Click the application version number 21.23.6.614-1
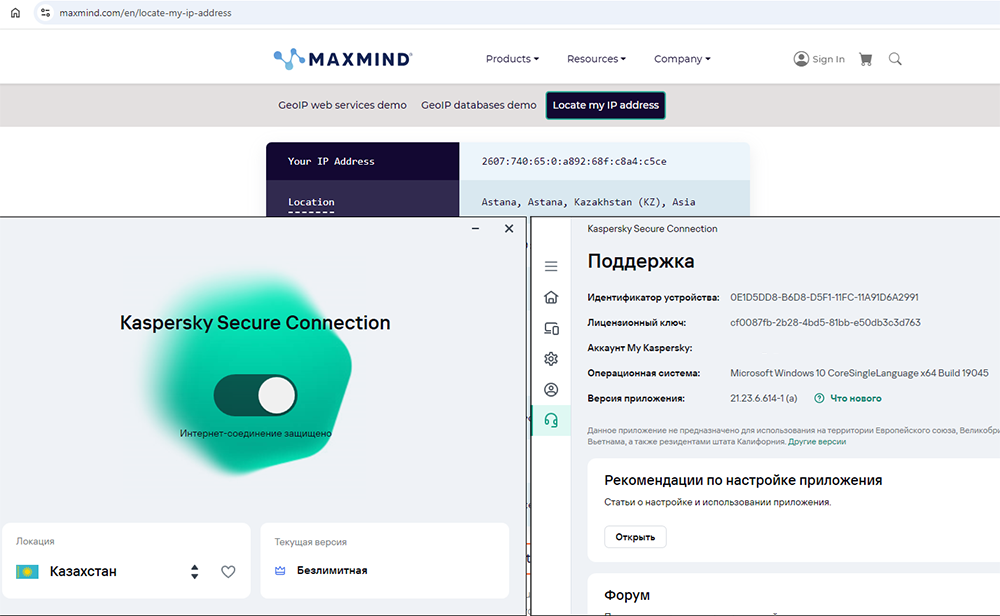The height and width of the screenshot is (616, 1000). point(763,399)
